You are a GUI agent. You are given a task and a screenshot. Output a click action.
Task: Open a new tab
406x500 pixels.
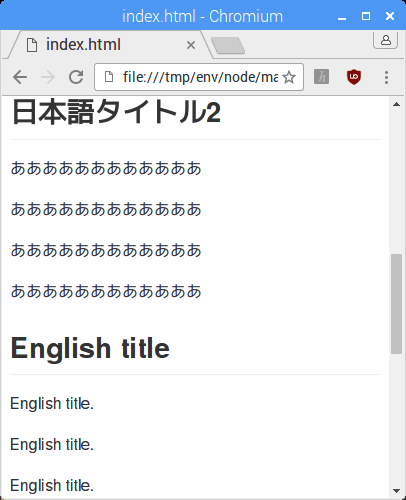228,45
